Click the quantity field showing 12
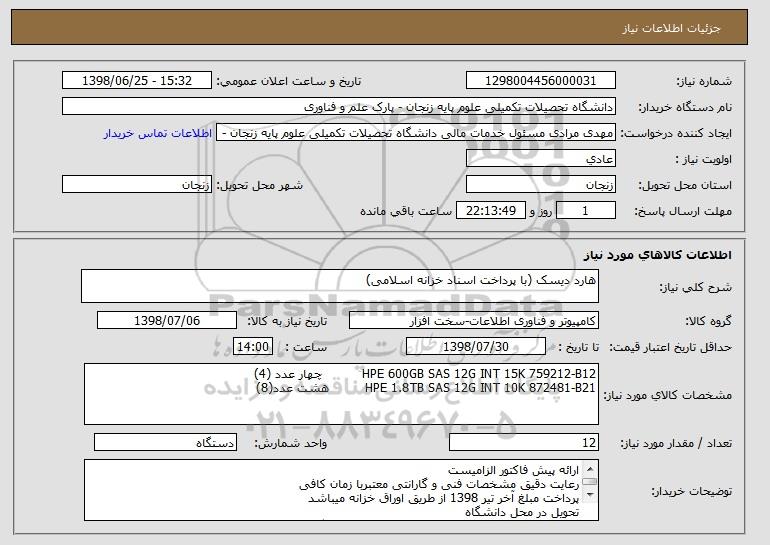This screenshot has height=545, width=770. tap(524, 442)
